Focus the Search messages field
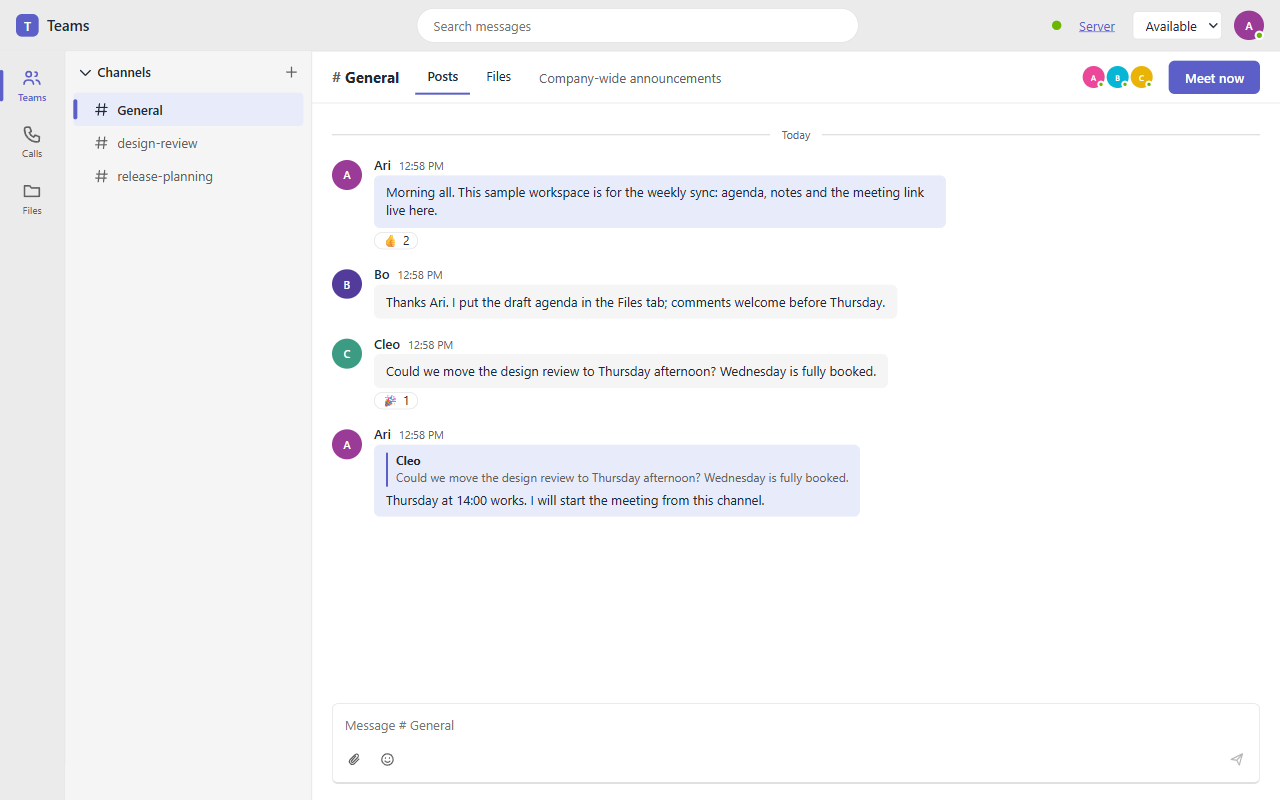The image size is (1280, 800). (638, 26)
